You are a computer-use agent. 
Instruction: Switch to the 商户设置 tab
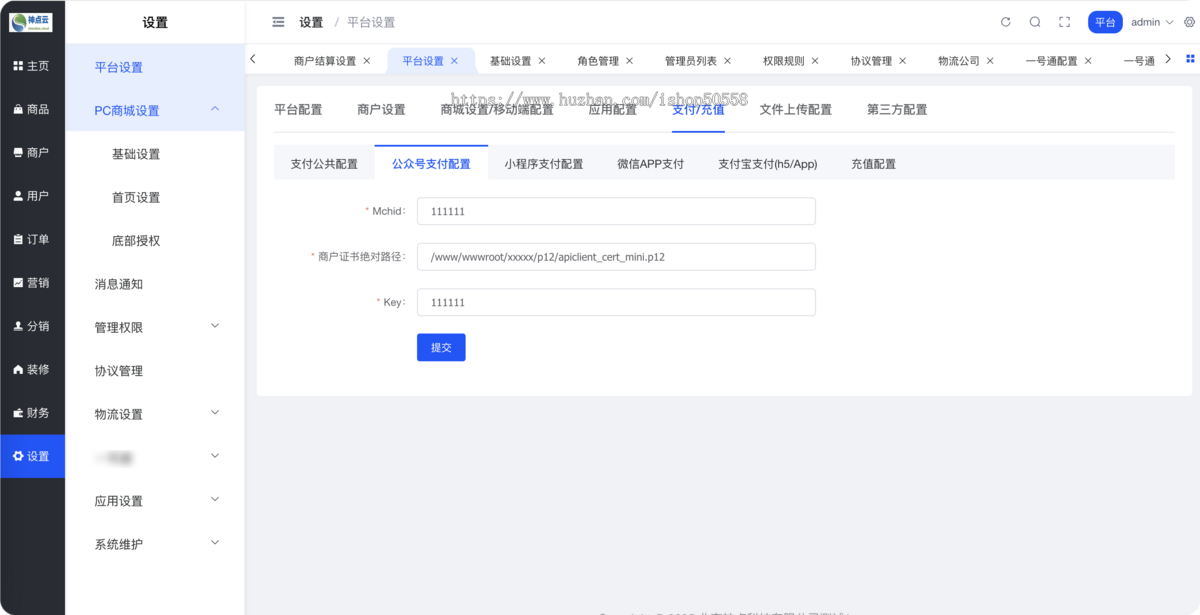[x=381, y=109]
